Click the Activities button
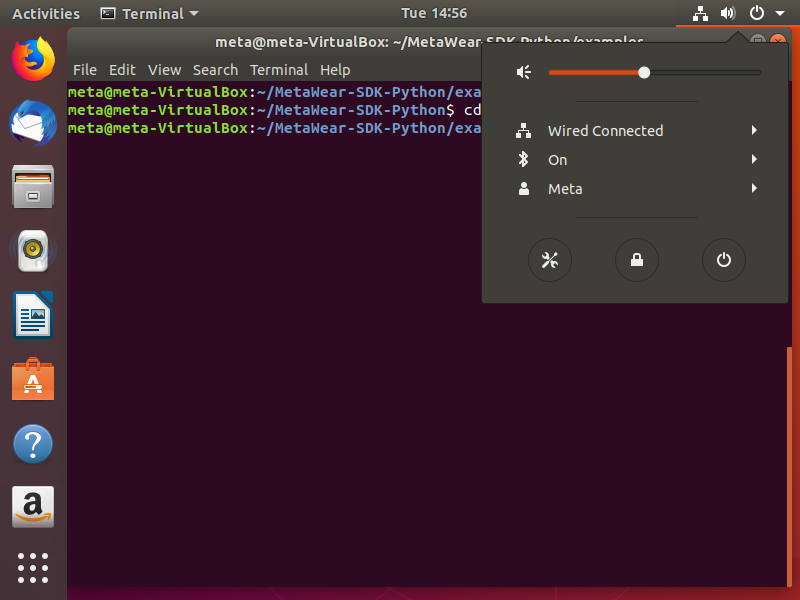Viewport: 800px width, 600px height. (x=46, y=14)
